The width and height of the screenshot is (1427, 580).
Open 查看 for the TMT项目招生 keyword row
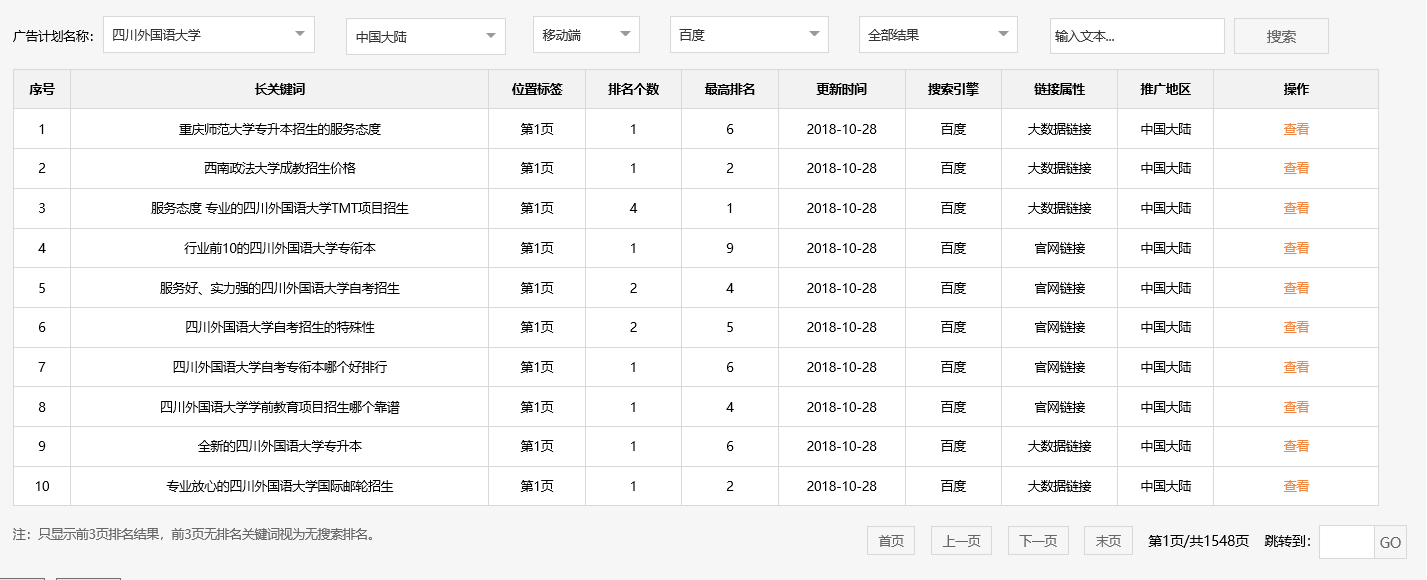[x=1294, y=208]
